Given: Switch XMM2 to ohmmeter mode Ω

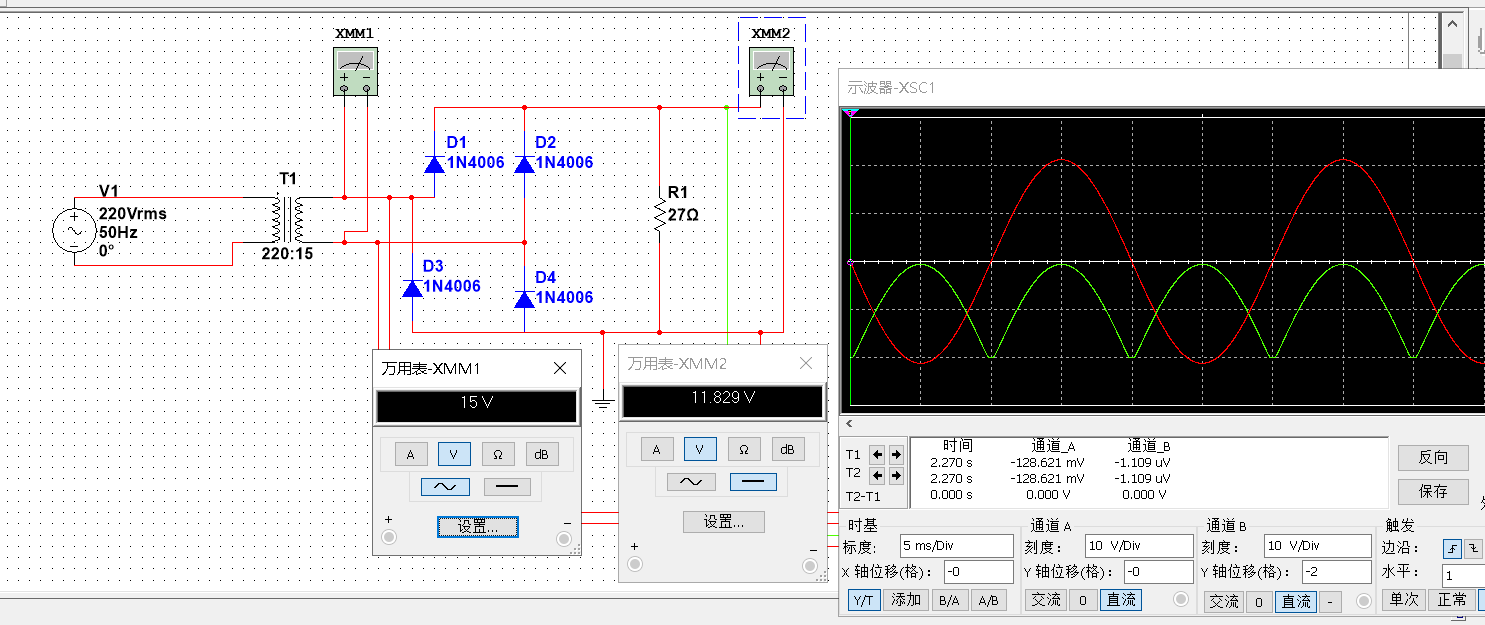Looking at the screenshot, I should [744, 450].
